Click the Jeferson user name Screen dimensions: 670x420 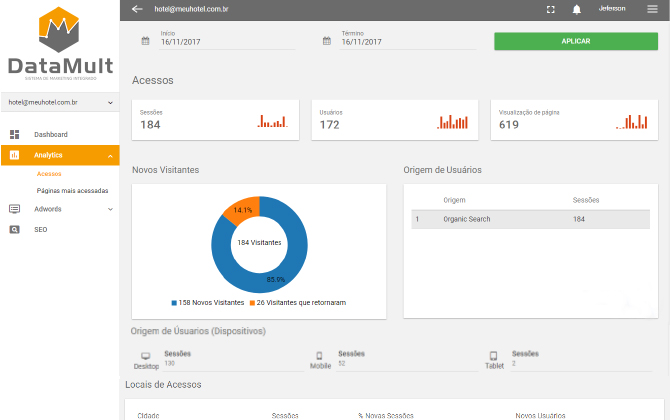[612, 9]
